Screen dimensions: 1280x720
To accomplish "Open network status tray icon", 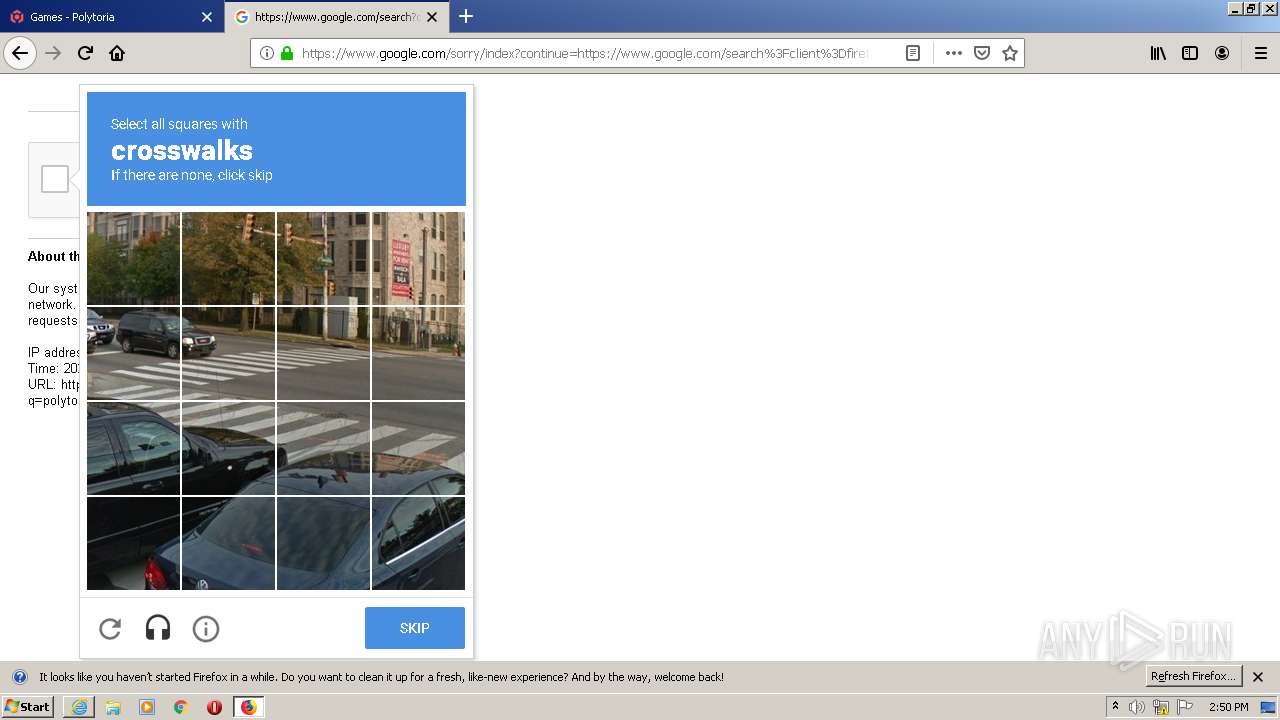I will coord(1161,707).
